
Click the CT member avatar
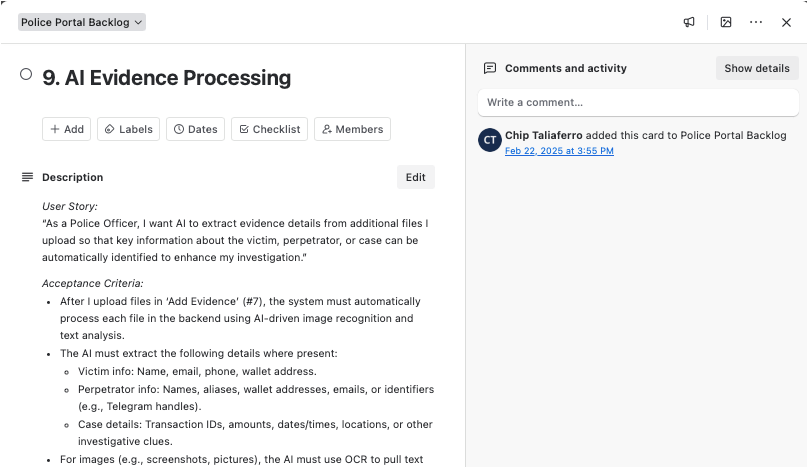coord(489,140)
